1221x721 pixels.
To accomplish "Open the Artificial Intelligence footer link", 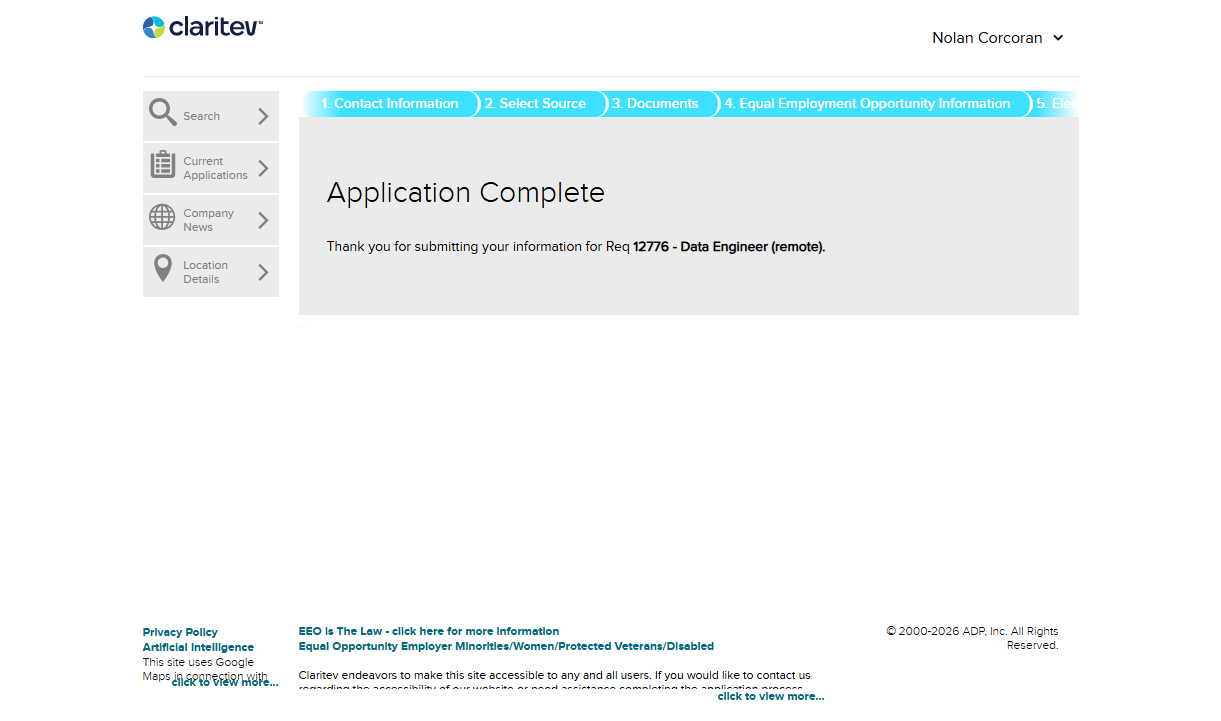I will click(198, 647).
